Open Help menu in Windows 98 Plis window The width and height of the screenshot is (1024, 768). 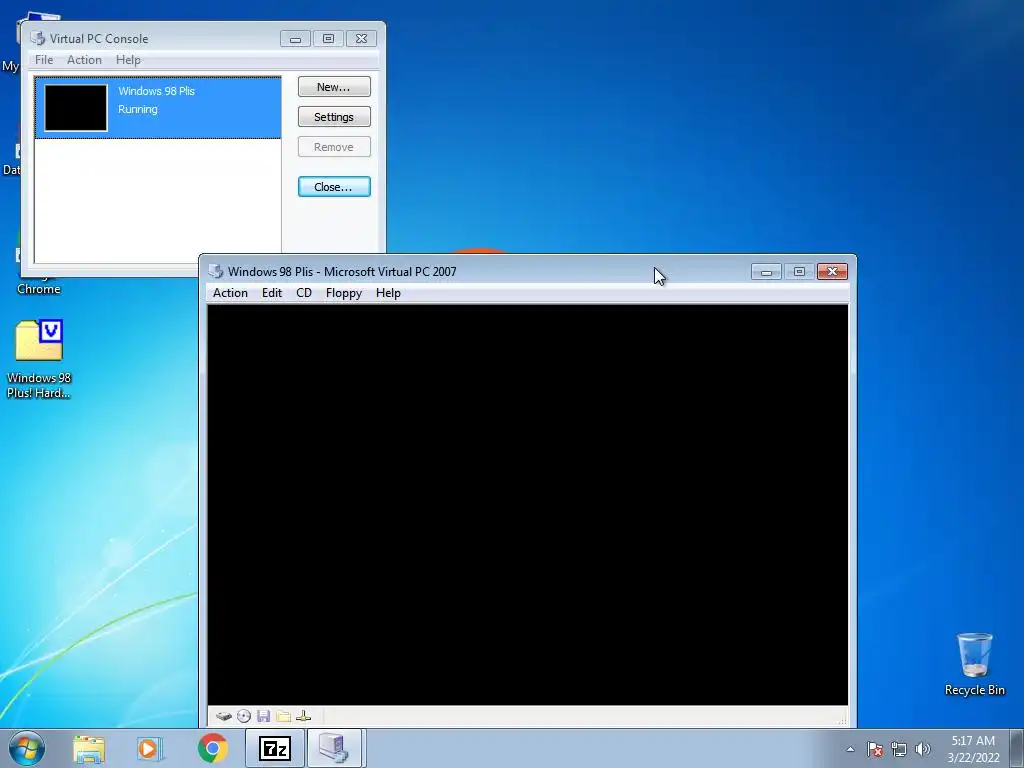(x=388, y=293)
